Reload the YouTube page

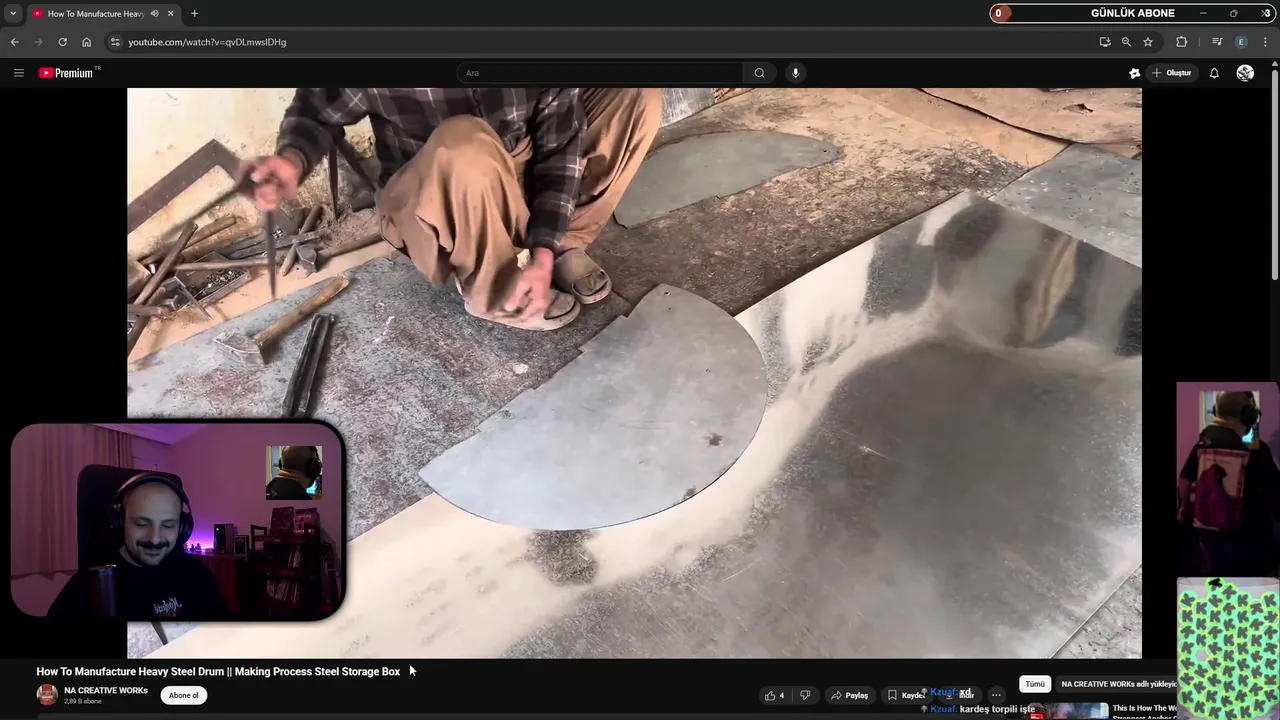pos(62,42)
